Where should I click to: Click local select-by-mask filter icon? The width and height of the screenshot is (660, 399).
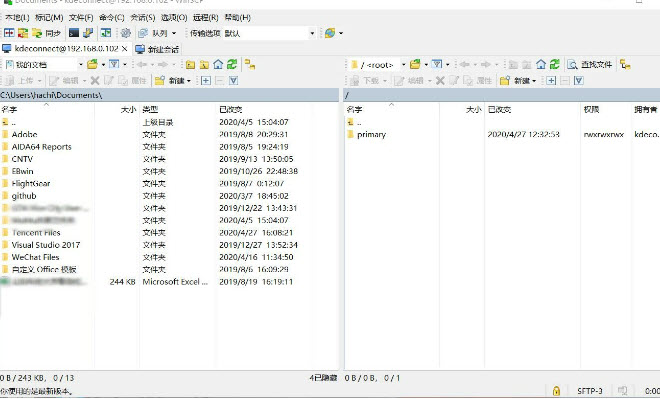[x=234, y=80]
